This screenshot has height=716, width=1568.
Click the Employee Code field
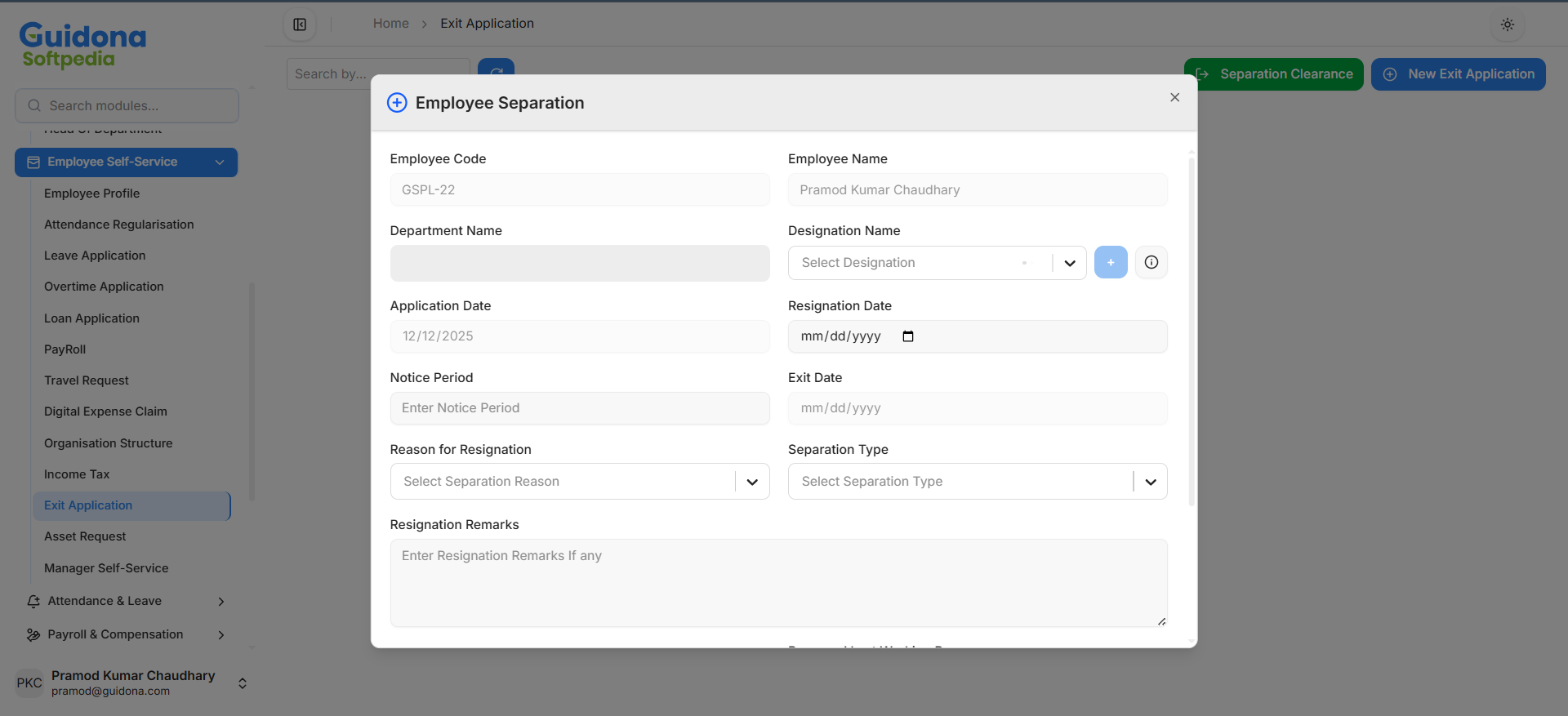pyautogui.click(x=580, y=189)
